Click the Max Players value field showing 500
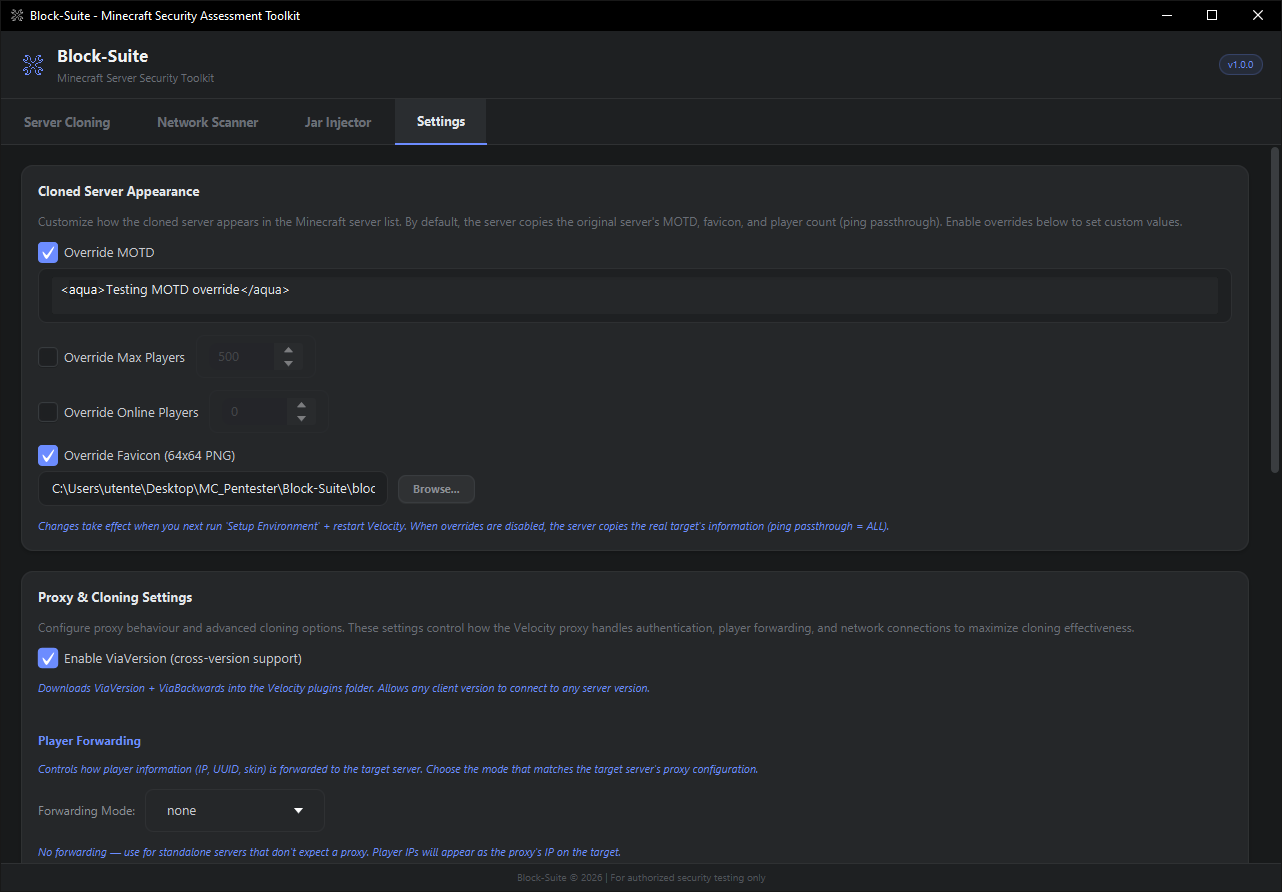 (x=243, y=356)
